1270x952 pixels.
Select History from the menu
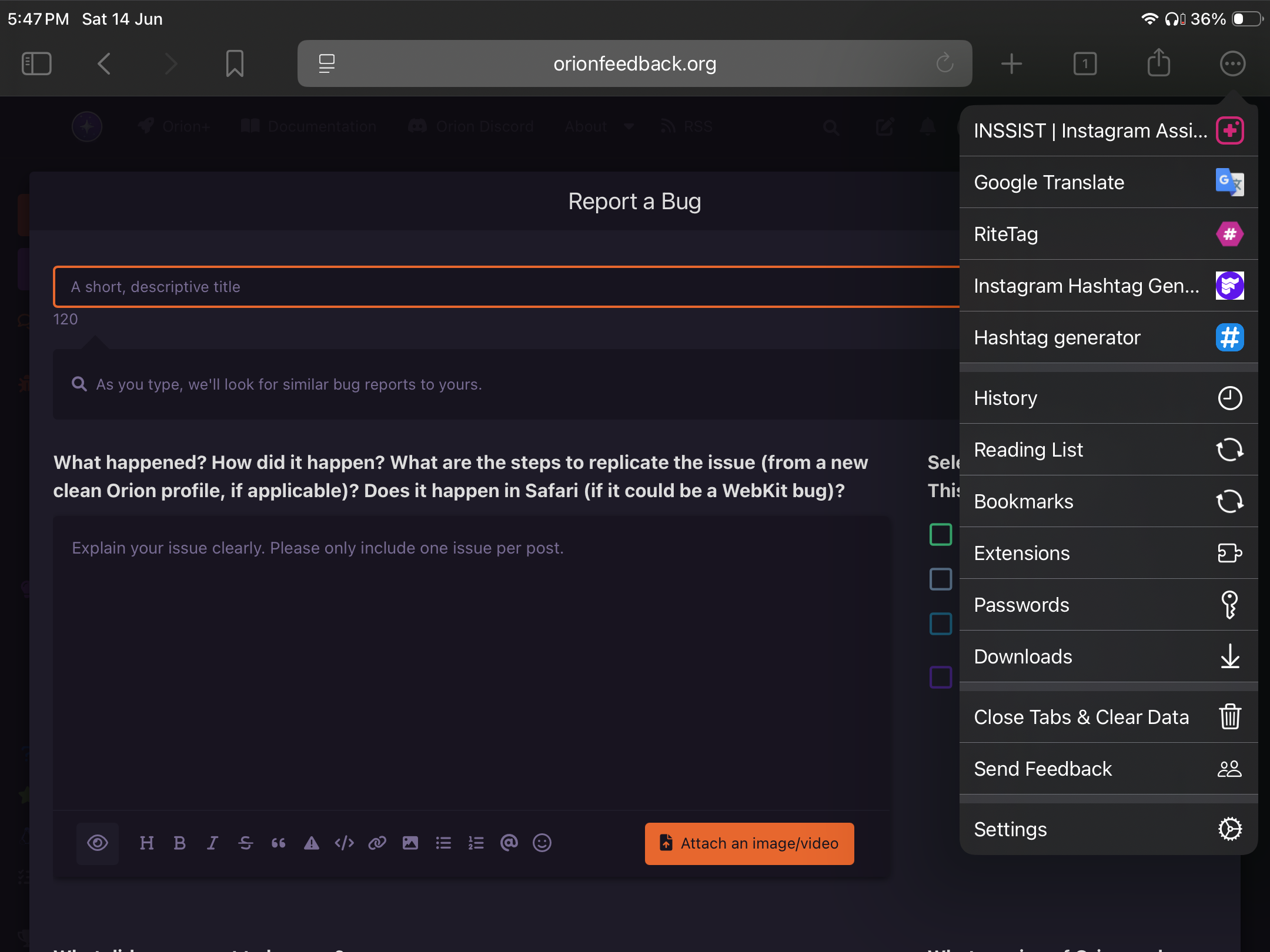(x=1108, y=398)
